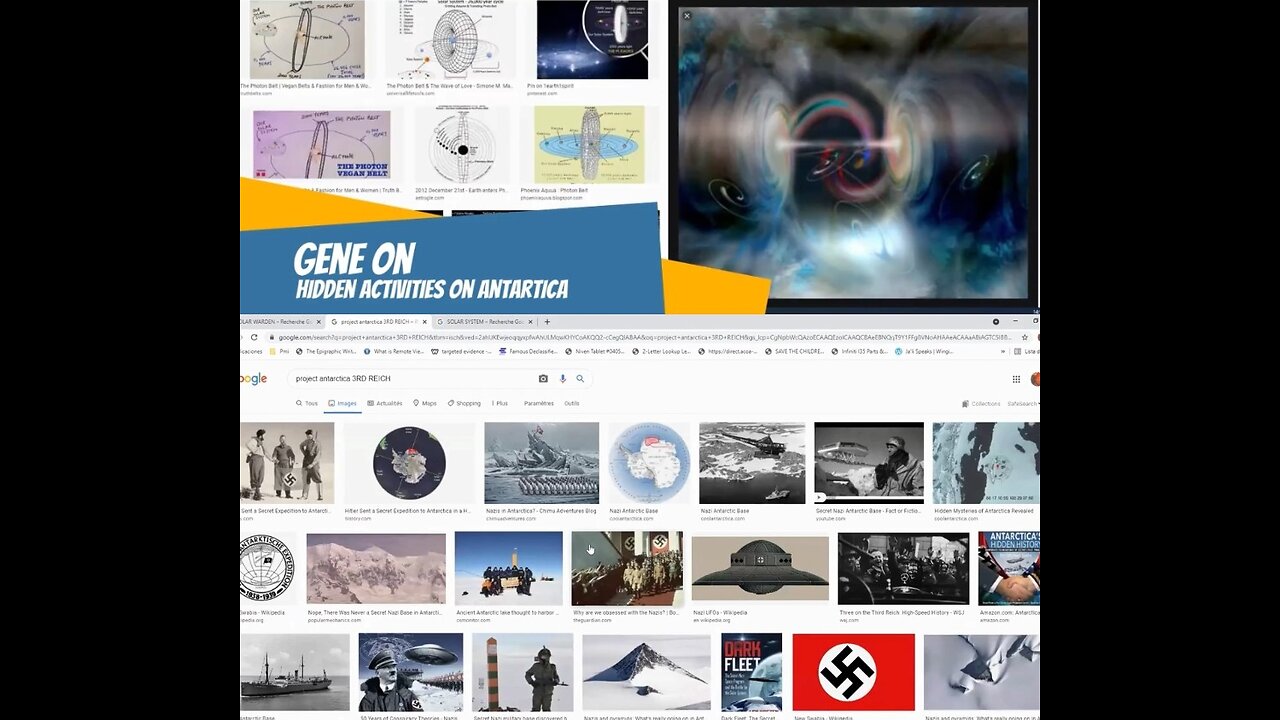Open the What is Remote Vie... bookmark
Viewport: 1280px width, 720px height.
tap(396, 352)
